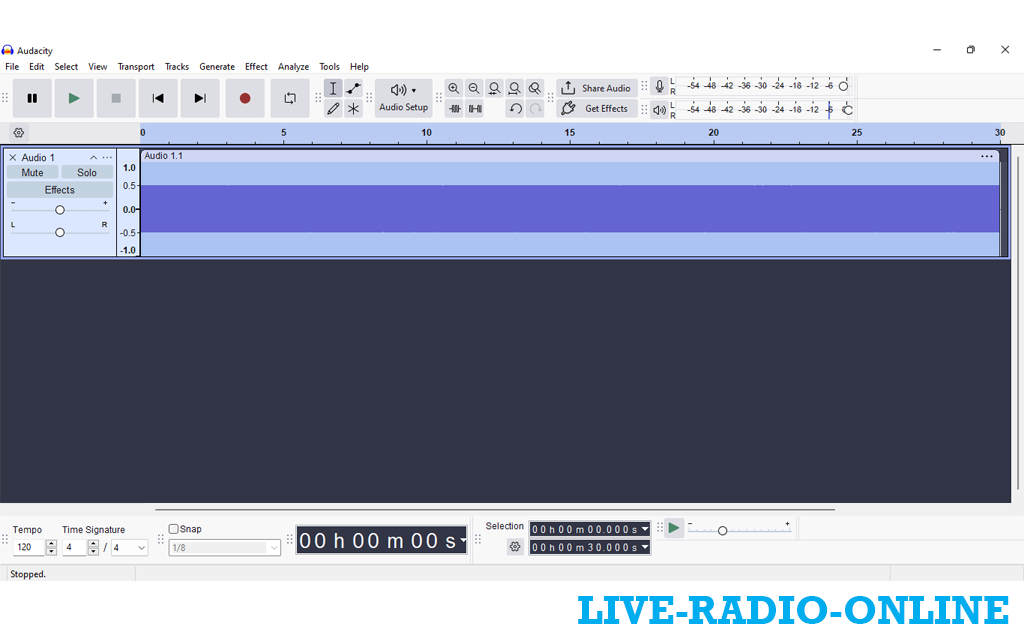This screenshot has height=640, width=1024.
Task: Open timeline options gear icon
Action: point(19,133)
